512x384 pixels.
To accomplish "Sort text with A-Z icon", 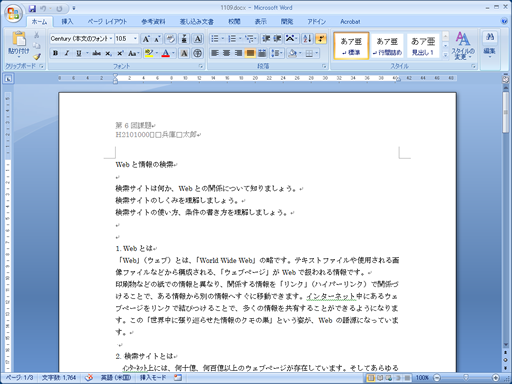I will tap(307, 39).
